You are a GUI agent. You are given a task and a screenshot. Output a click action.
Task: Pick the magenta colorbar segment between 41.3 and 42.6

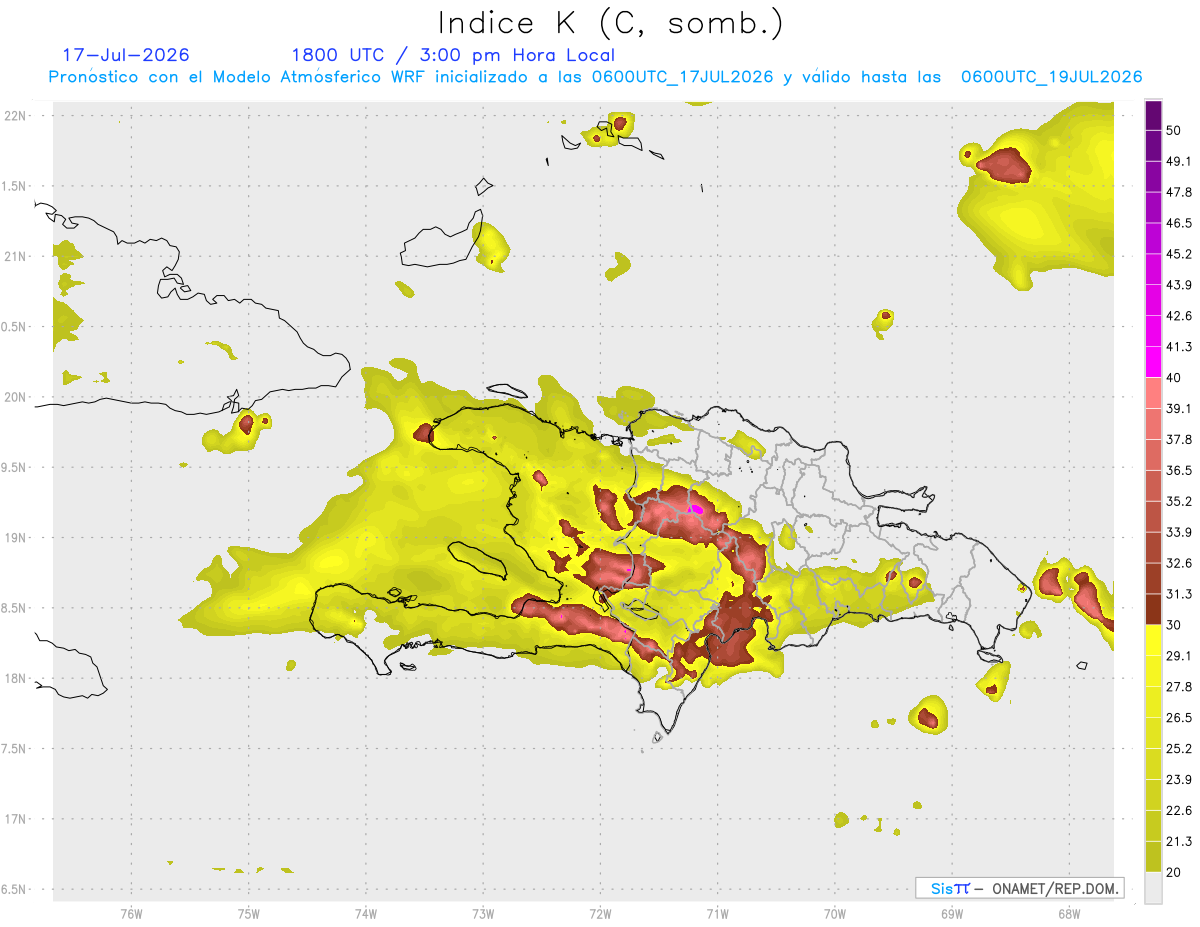(1153, 331)
